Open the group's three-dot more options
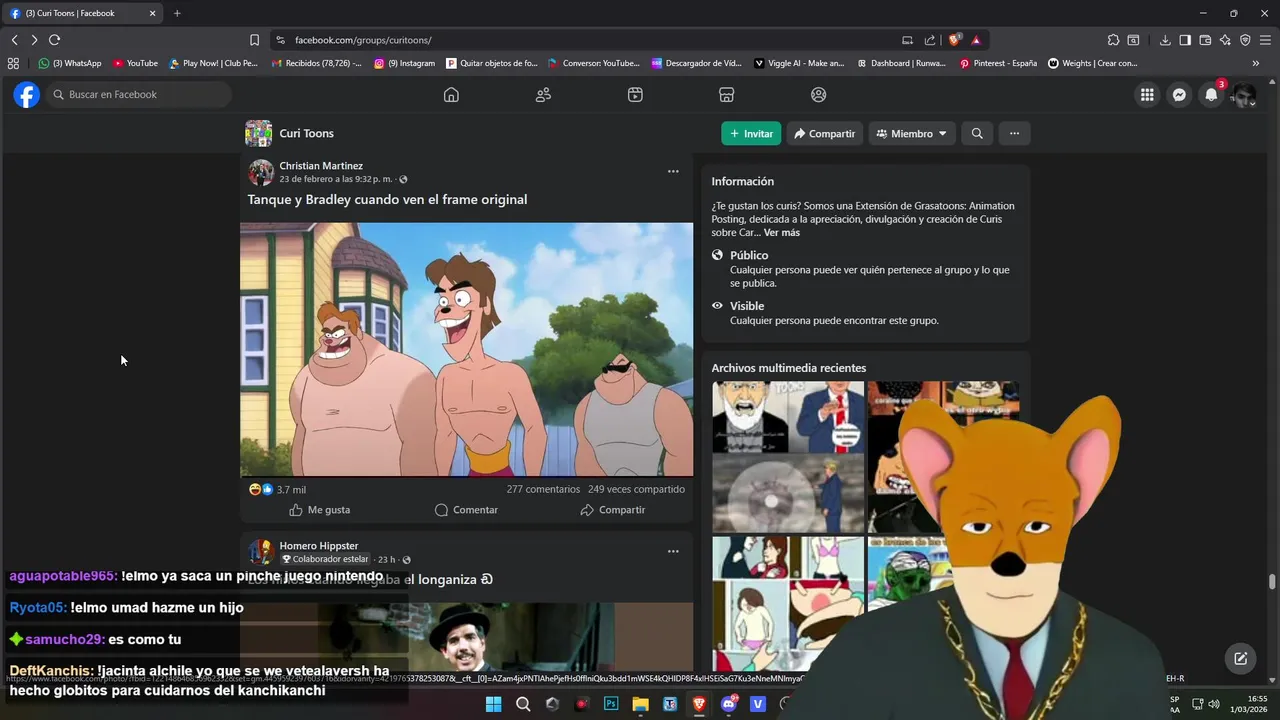This screenshot has height=720, width=1280. pyautogui.click(x=1014, y=133)
